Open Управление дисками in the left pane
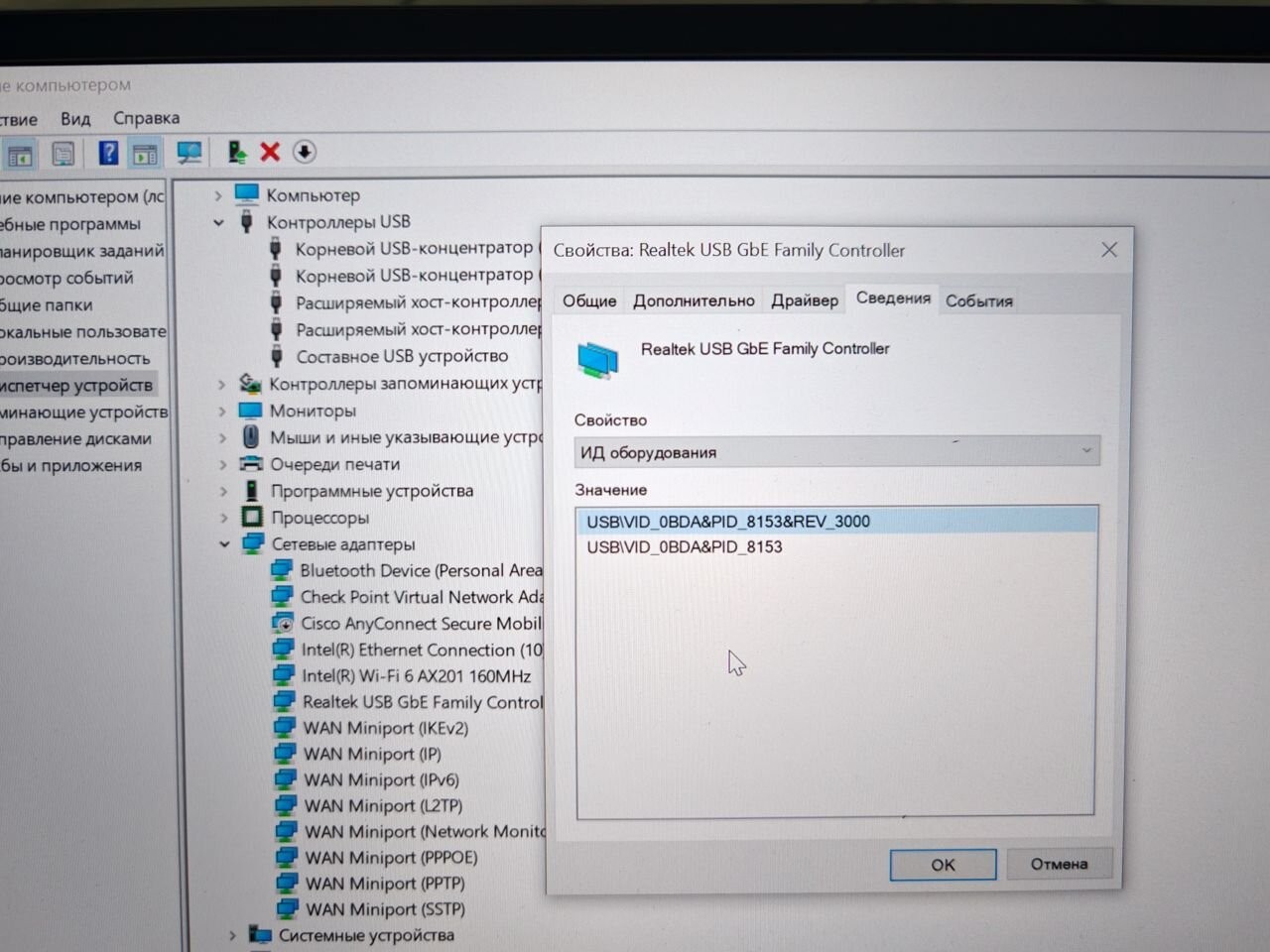 (76, 439)
